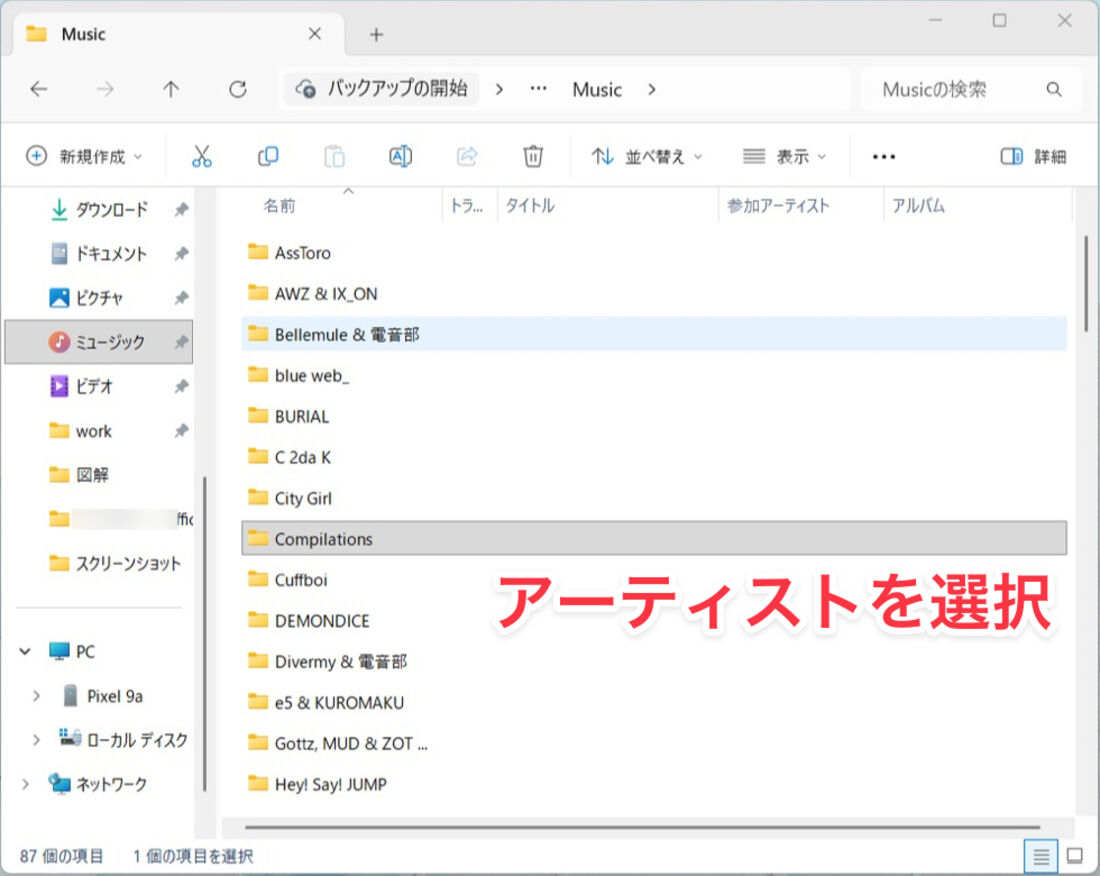Image resolution: width=1100 pixels, height=876 pixels.
Task: Expand chevron after Music breadcrumb
Action: (652, 90)
